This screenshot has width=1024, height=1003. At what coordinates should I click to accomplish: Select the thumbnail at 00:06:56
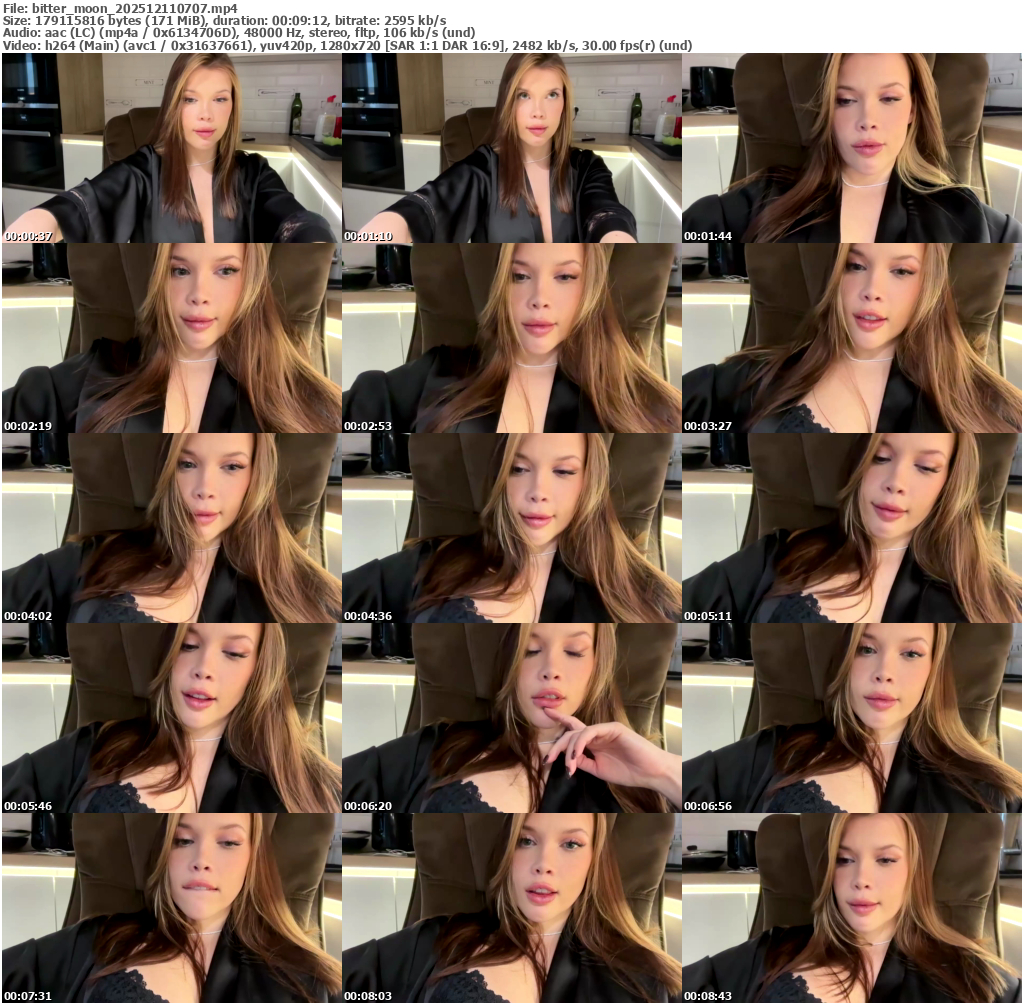[x=852, y=718]
